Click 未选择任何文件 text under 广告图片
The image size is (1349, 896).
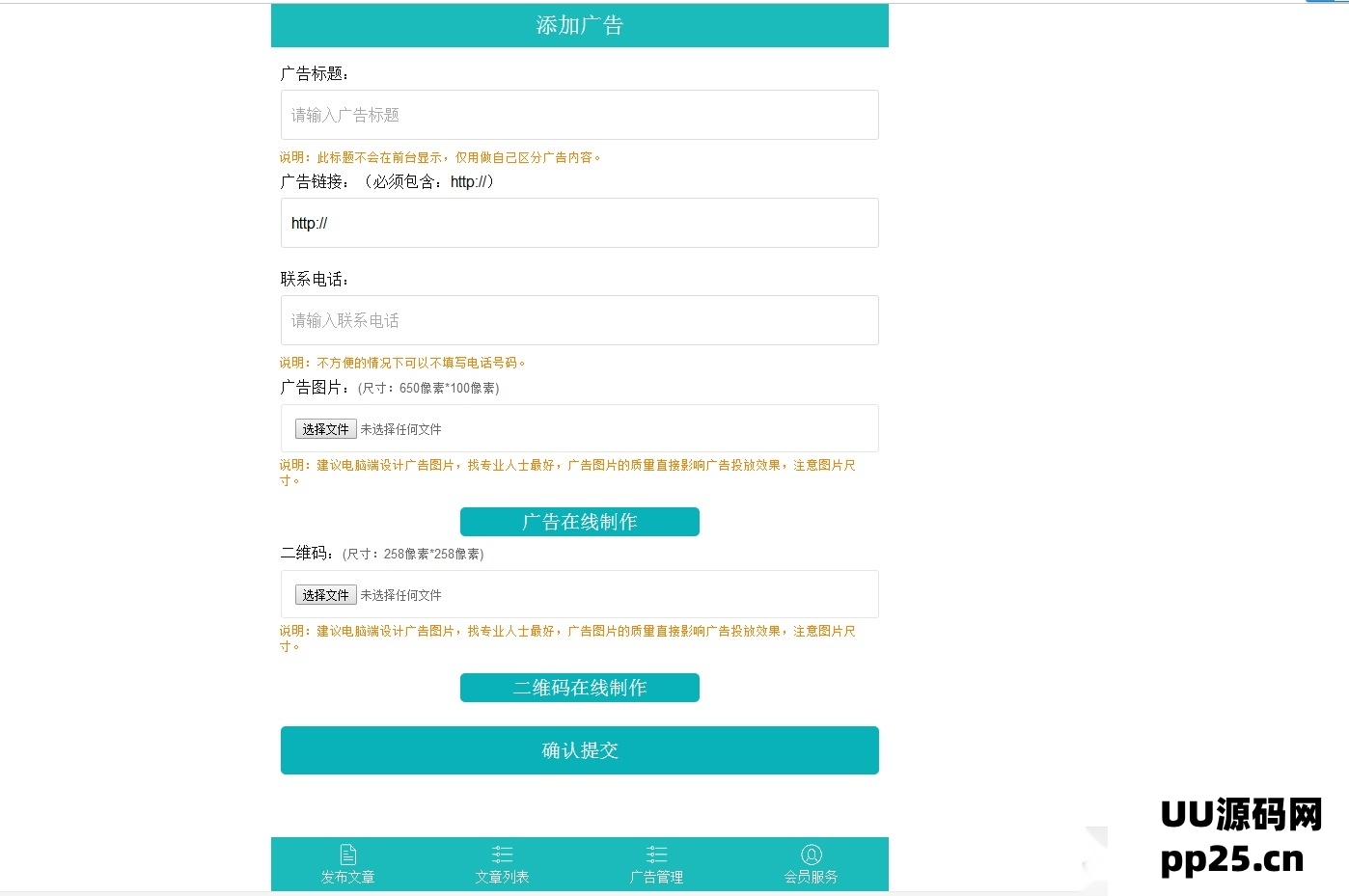click(400, 429)
